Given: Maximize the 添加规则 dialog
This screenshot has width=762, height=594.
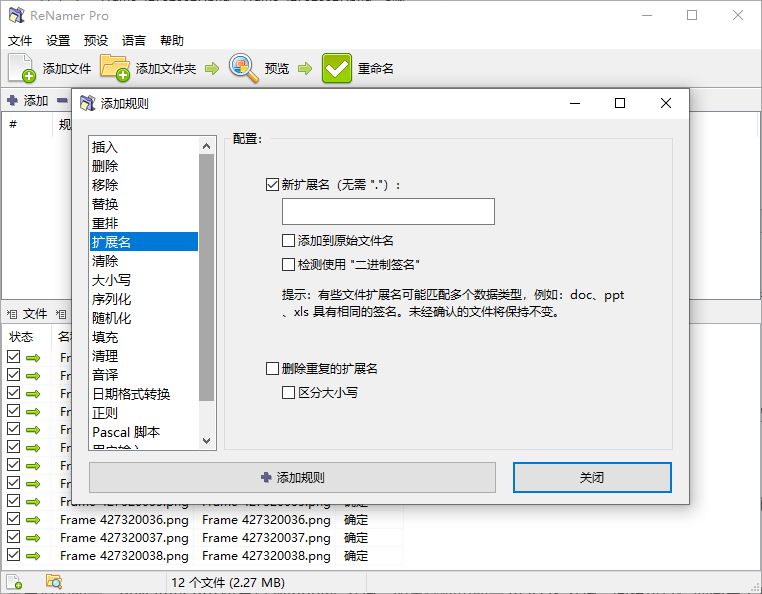Looking at the screenshot, I should coord(620,103).
